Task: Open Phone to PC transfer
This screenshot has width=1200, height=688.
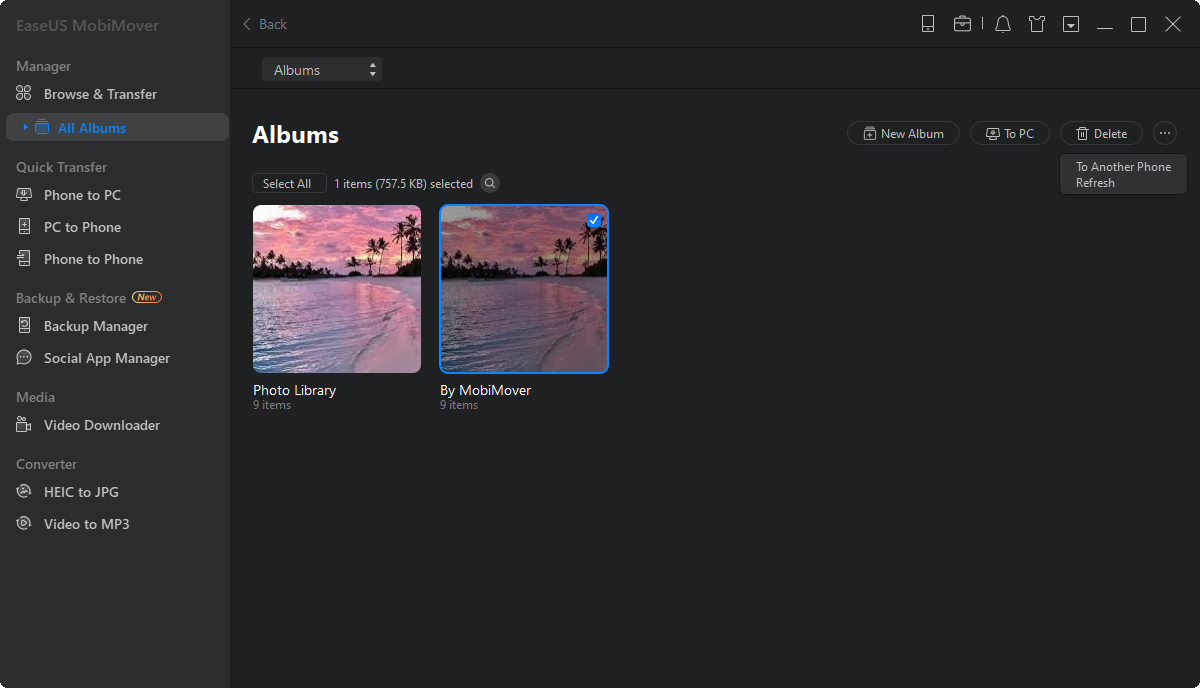Action: pyautogui.click(x=82, y=195)
